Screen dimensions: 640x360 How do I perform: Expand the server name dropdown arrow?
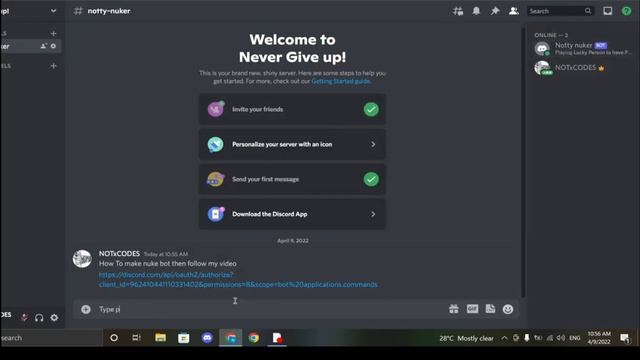(53, 11)
